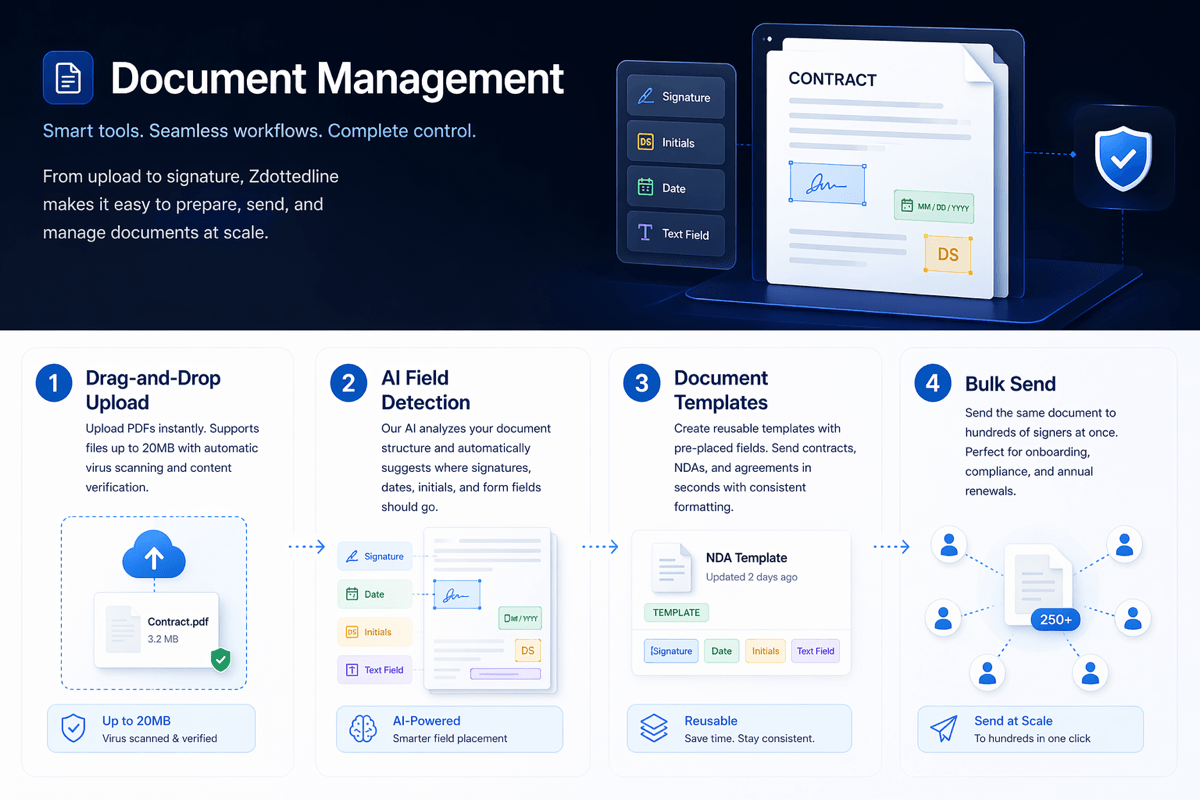Click the Document Templates heading
1200x800 pixels.
click(721, 390)
